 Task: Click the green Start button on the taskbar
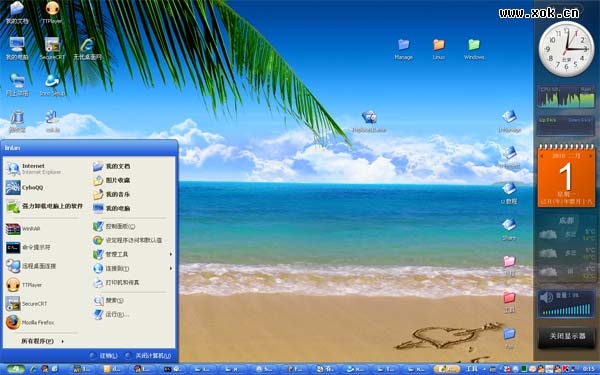(15, 369)
